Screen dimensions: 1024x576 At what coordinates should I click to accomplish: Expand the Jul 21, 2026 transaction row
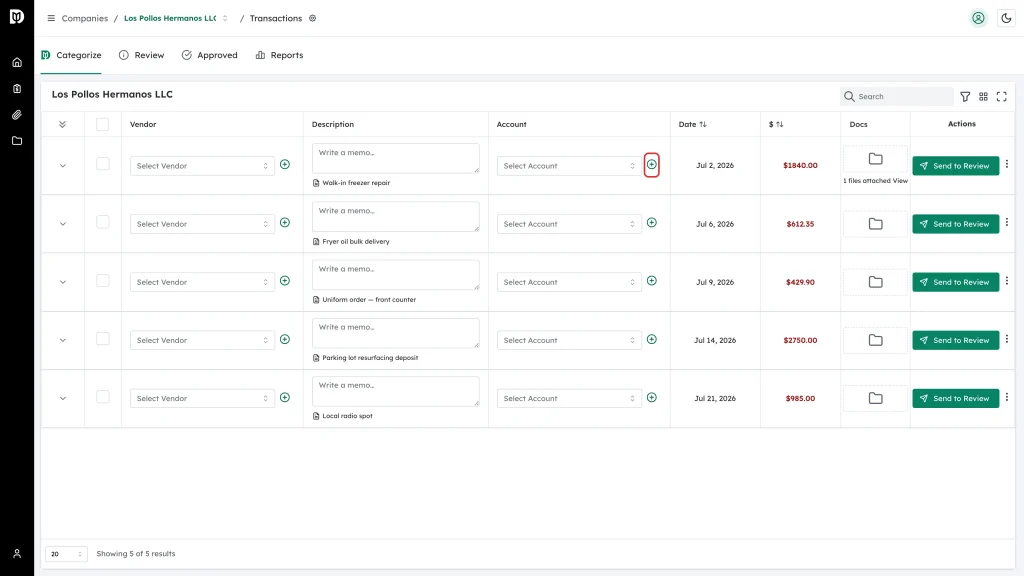[x=63, y=398]
